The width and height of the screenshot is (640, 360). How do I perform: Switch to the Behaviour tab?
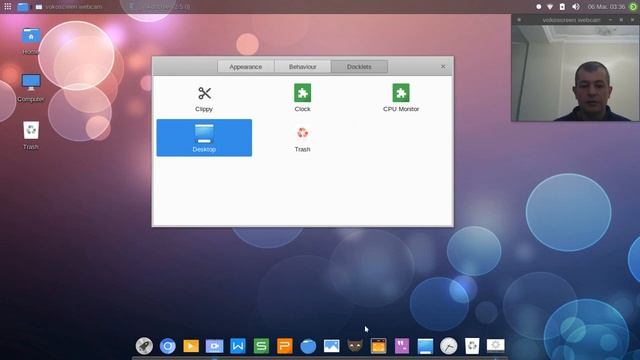[302, 67]
